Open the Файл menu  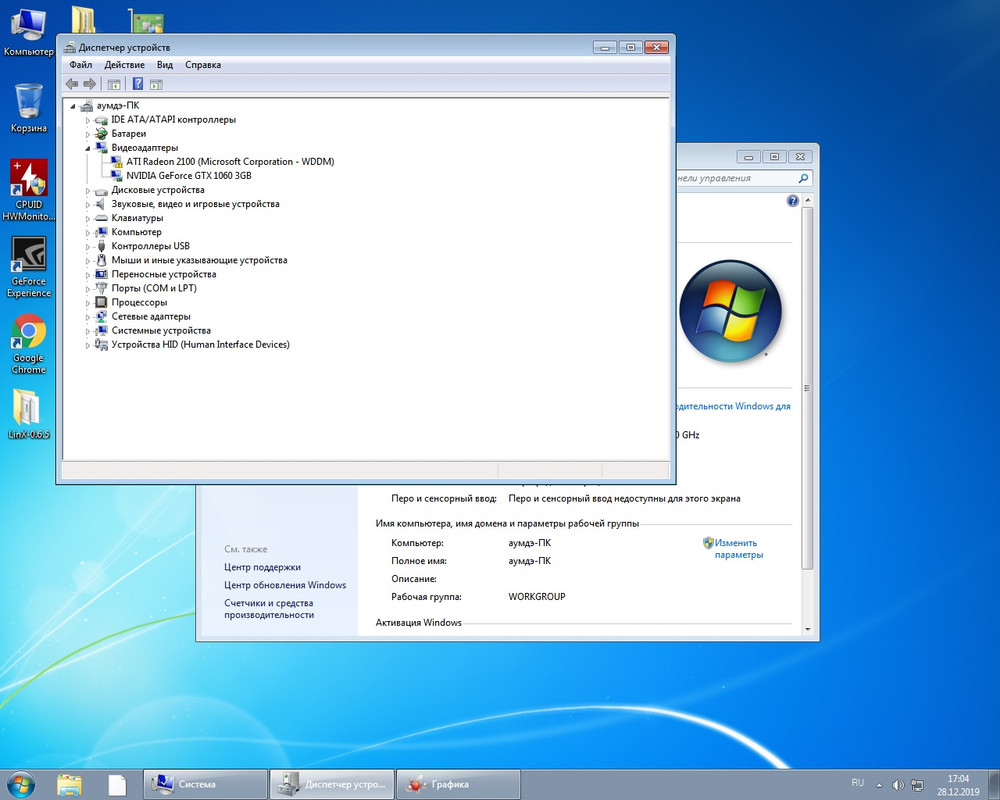[x=81, y=64]
